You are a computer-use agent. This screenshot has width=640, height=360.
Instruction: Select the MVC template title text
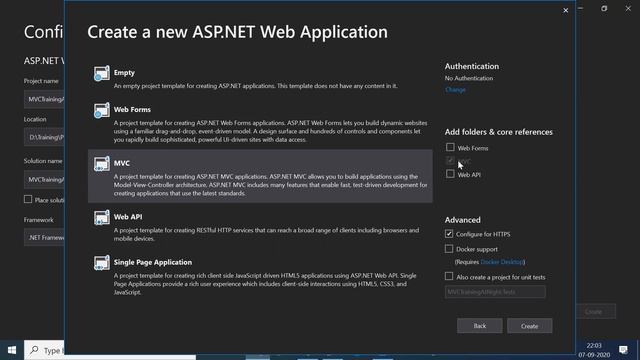click(x=122, y=163)
